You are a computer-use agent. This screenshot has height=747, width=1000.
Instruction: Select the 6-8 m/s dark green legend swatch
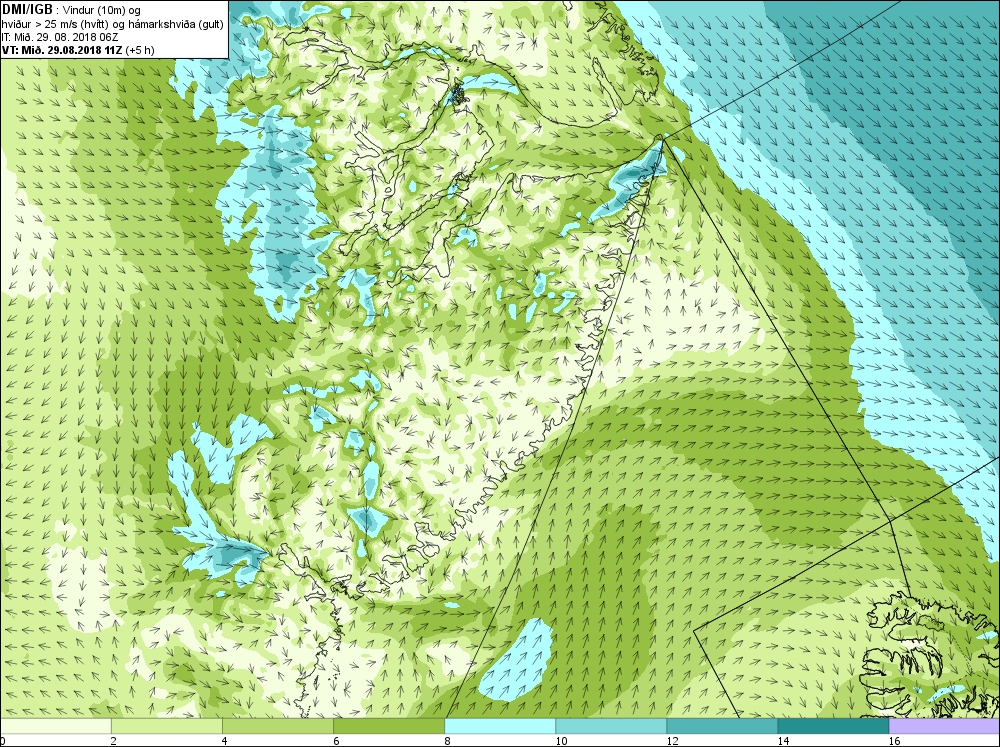pyautogui.click(x=388, y=726)
